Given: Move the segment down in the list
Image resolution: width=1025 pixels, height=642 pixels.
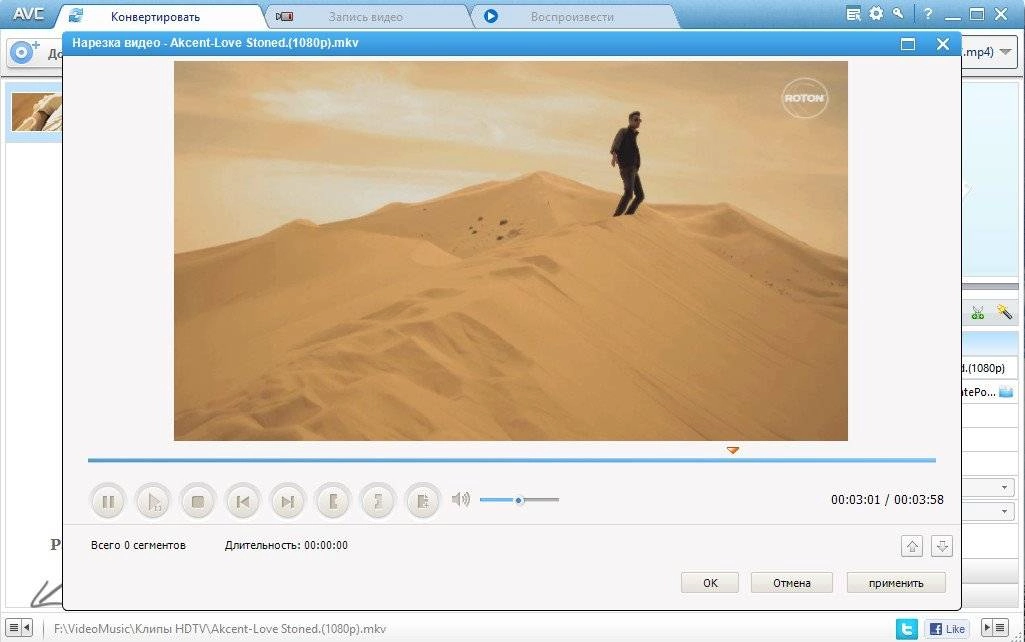Looking at the screenshot, I should (942, 546).
